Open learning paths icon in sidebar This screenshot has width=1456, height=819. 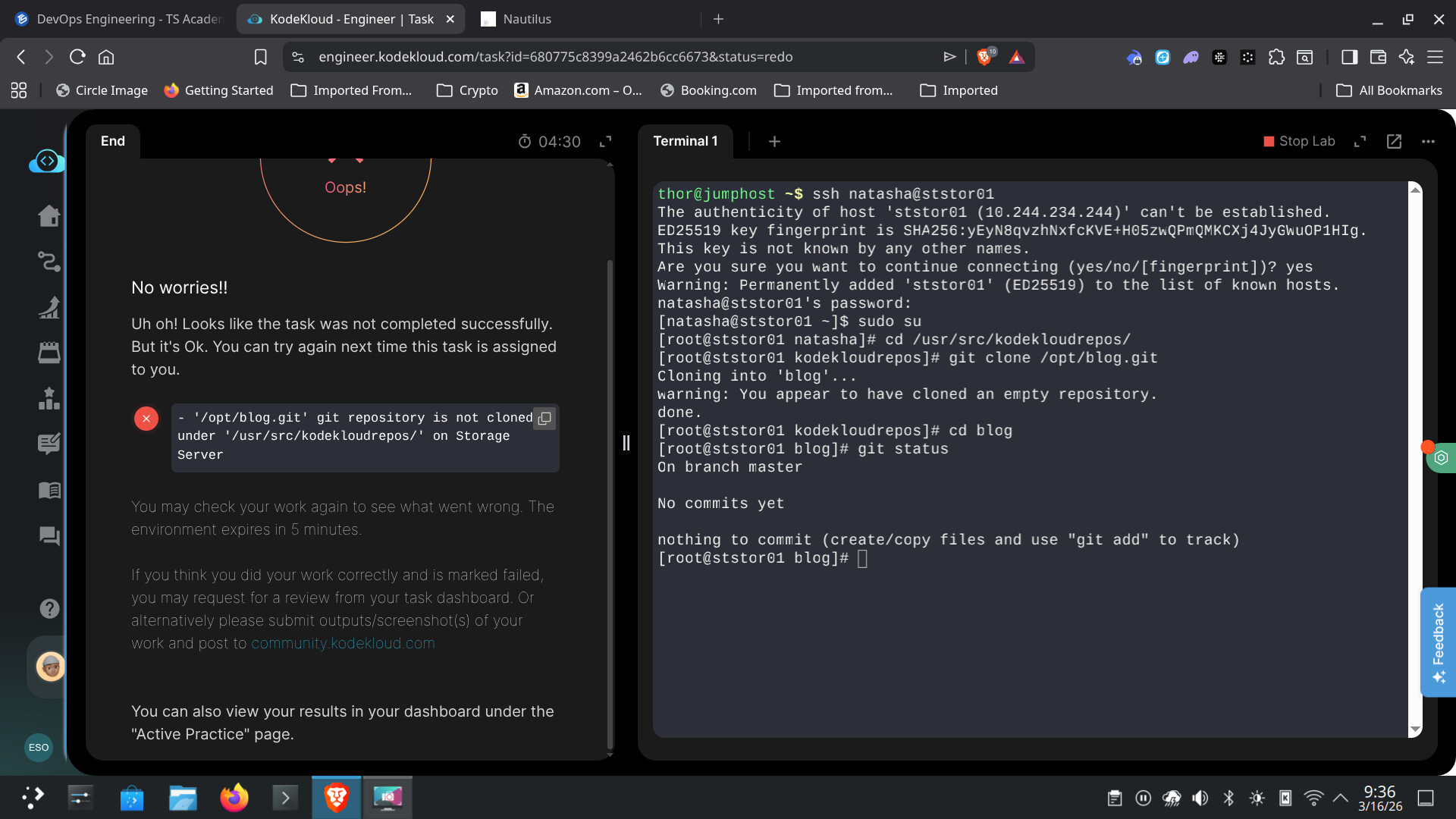tap(49, 262)
